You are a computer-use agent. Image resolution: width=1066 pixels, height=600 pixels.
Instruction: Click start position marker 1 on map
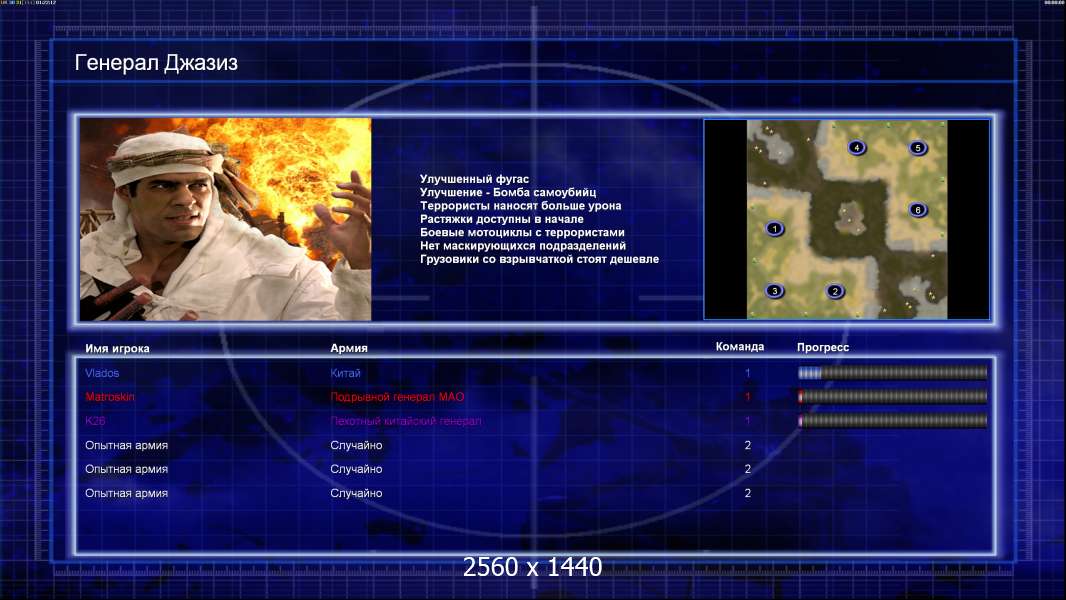pos(774,229)
